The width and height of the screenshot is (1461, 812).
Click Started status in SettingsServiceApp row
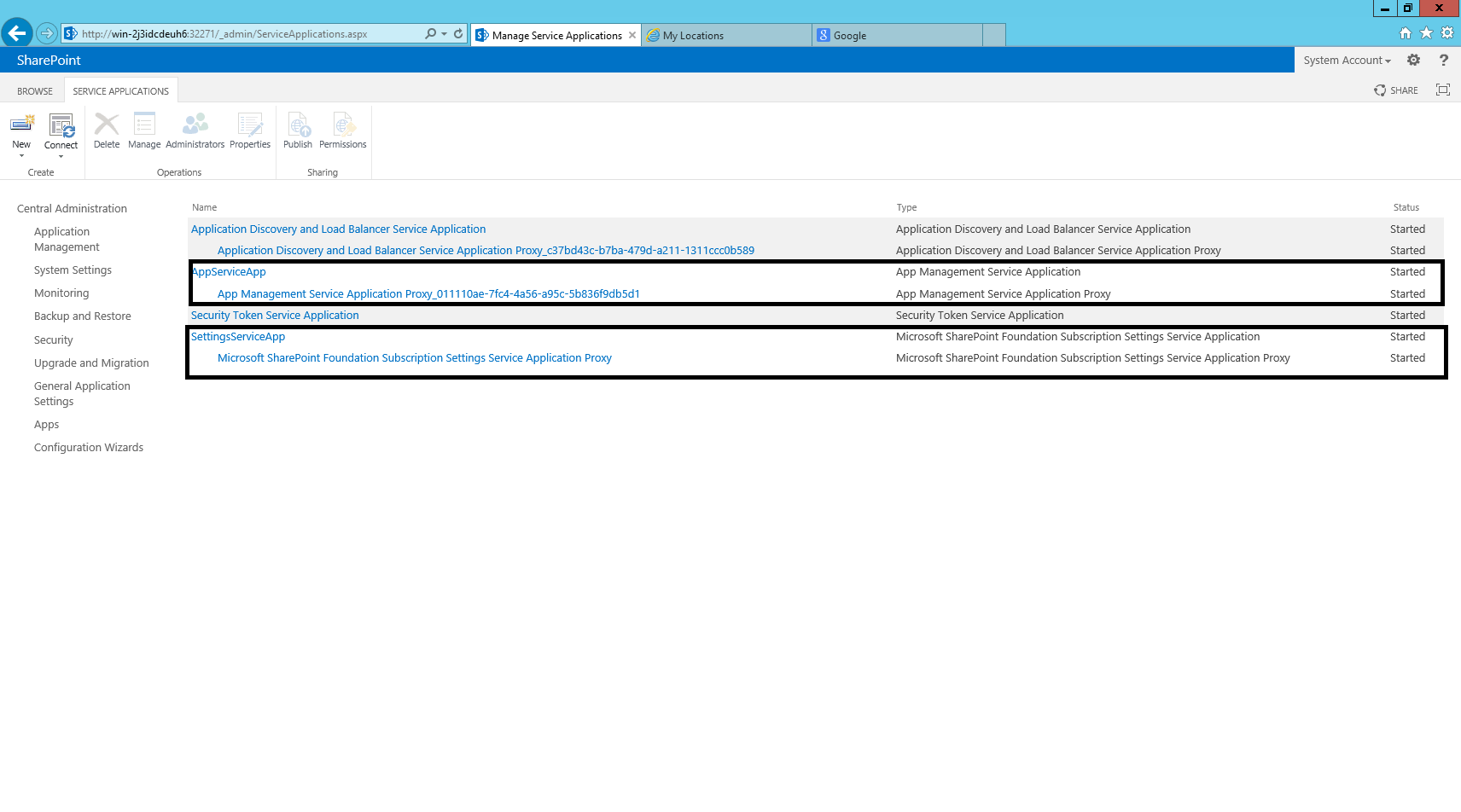(1407, 336)
